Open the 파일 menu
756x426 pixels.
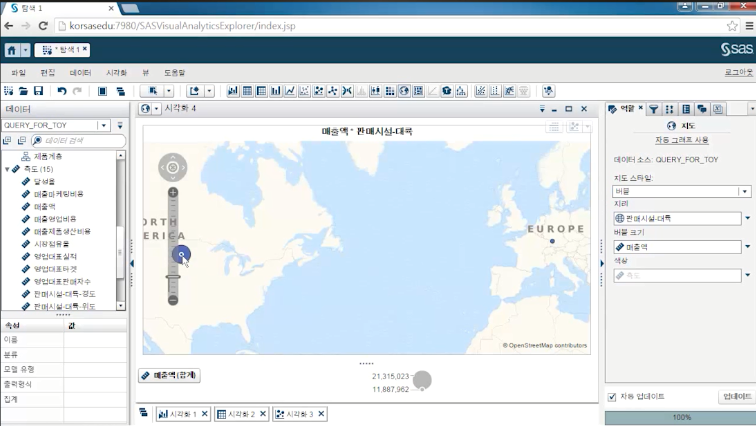point(18,72)
